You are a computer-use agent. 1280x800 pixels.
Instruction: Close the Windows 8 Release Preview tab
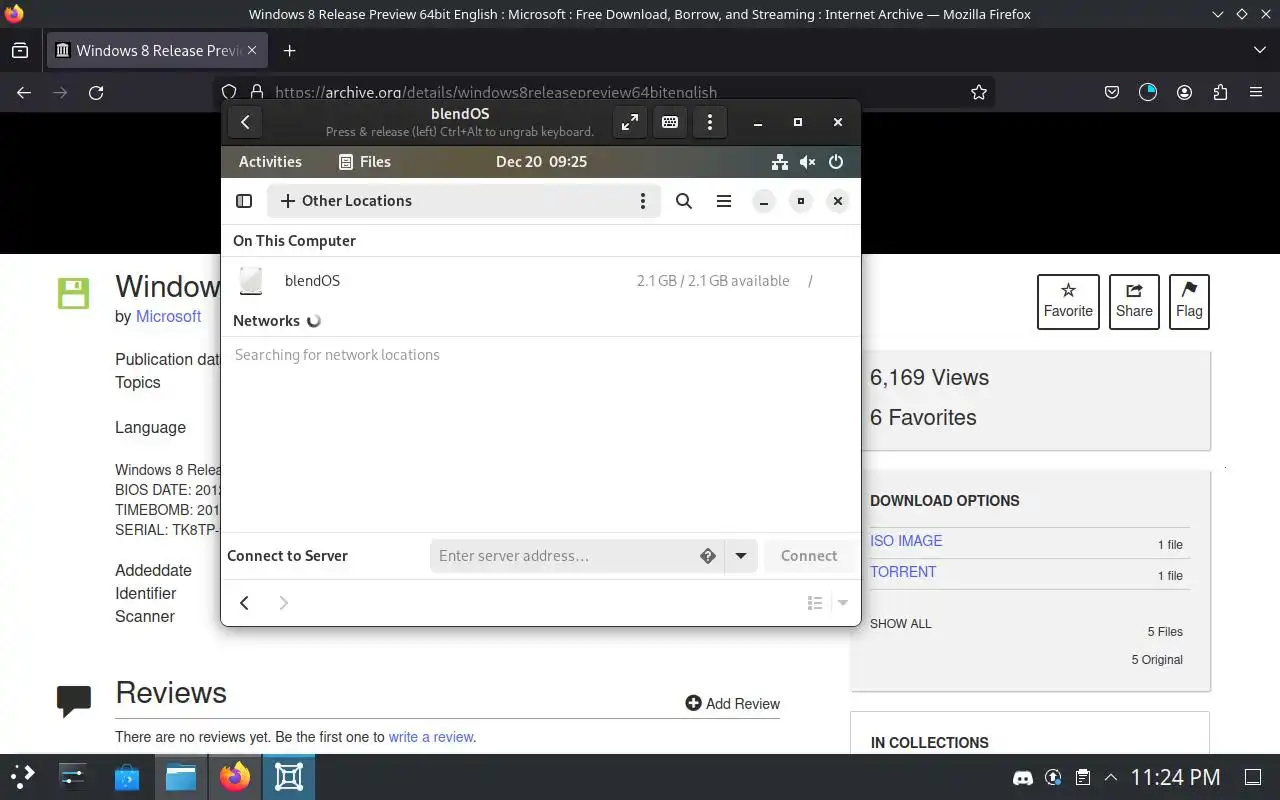click(x=252, y=50)
